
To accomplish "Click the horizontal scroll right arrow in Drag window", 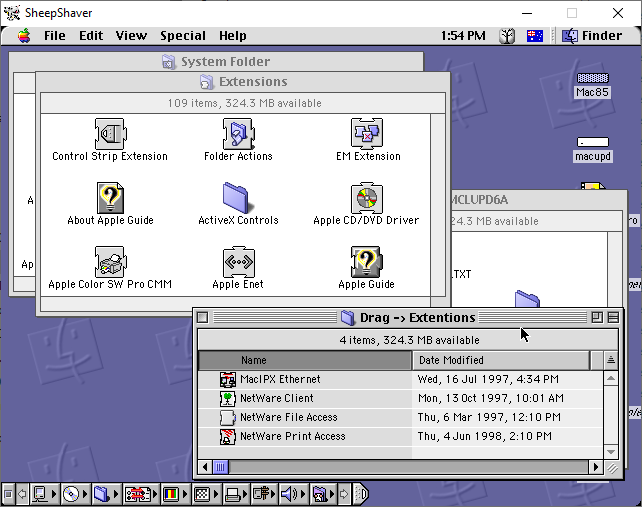I will tap(596, 467).
